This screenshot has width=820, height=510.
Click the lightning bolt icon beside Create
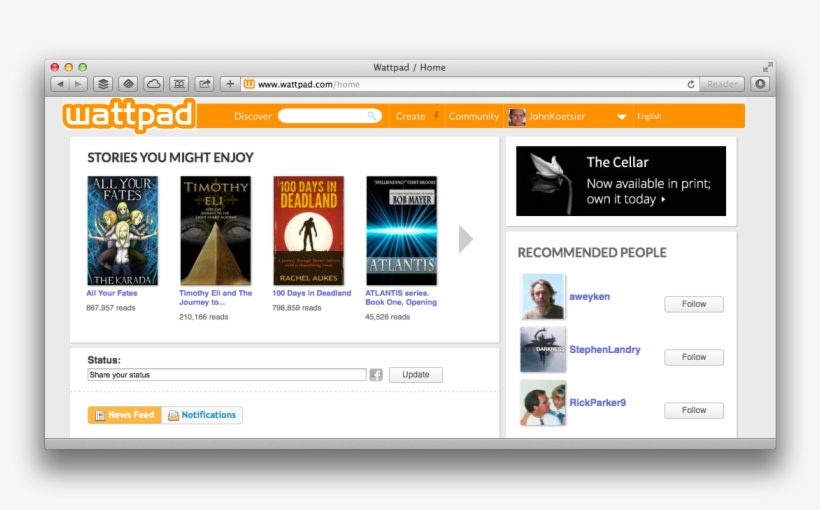436,116
